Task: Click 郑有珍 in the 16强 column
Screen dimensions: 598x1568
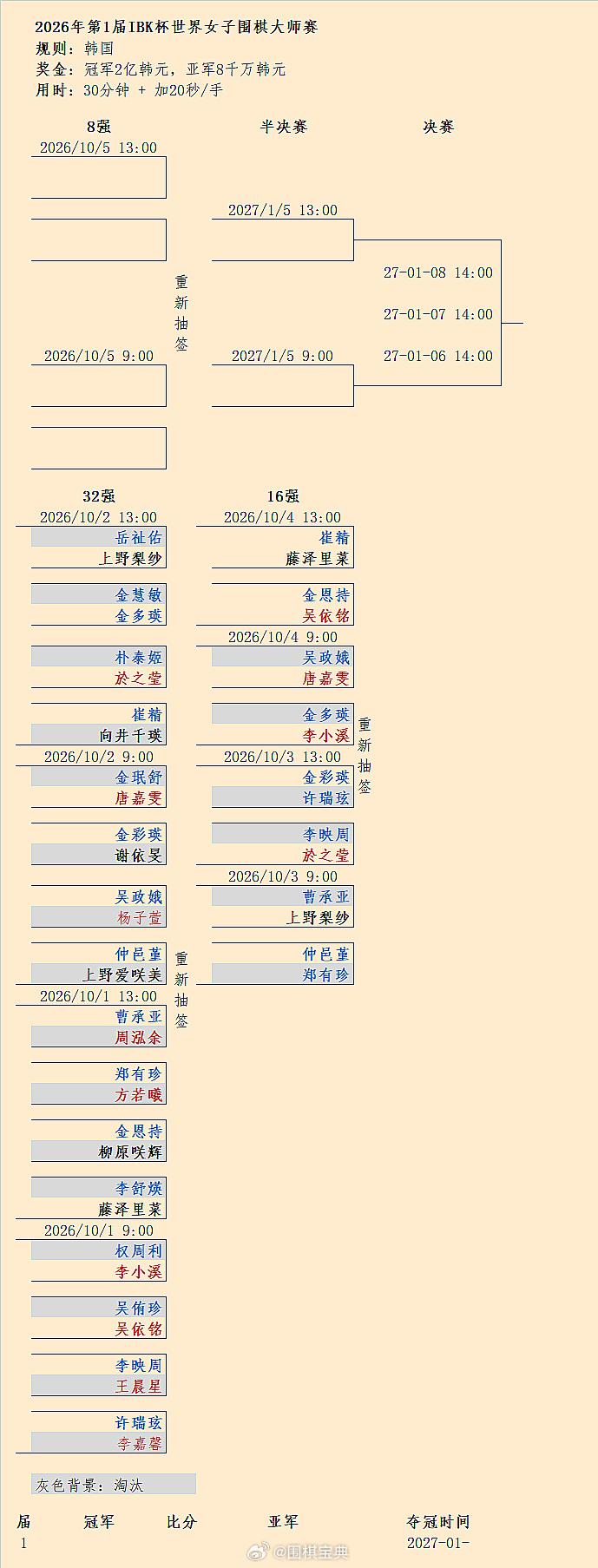Action: point(326,975)
